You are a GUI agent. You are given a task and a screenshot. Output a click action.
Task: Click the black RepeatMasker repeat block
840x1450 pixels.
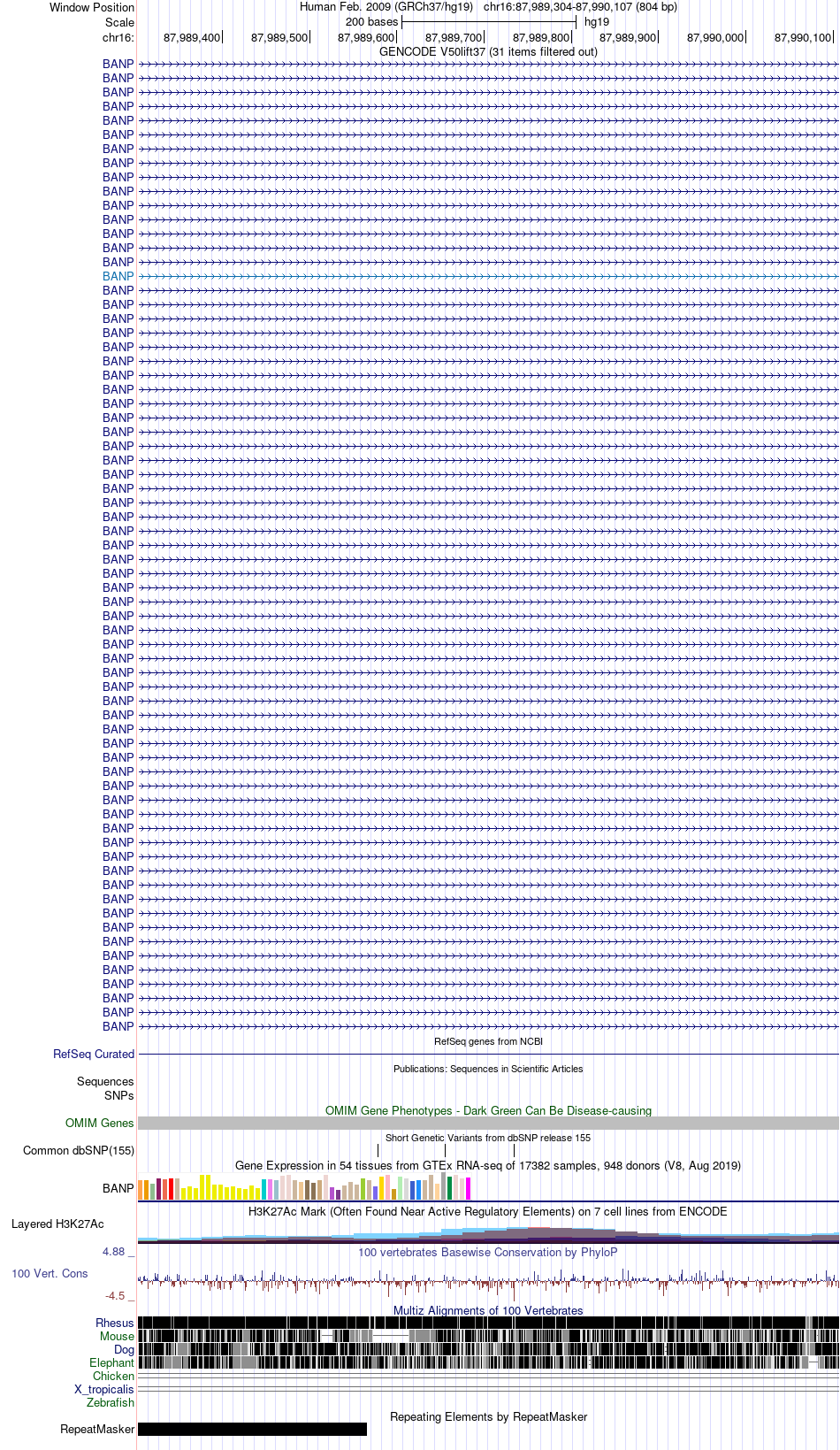coord(252,1429)
